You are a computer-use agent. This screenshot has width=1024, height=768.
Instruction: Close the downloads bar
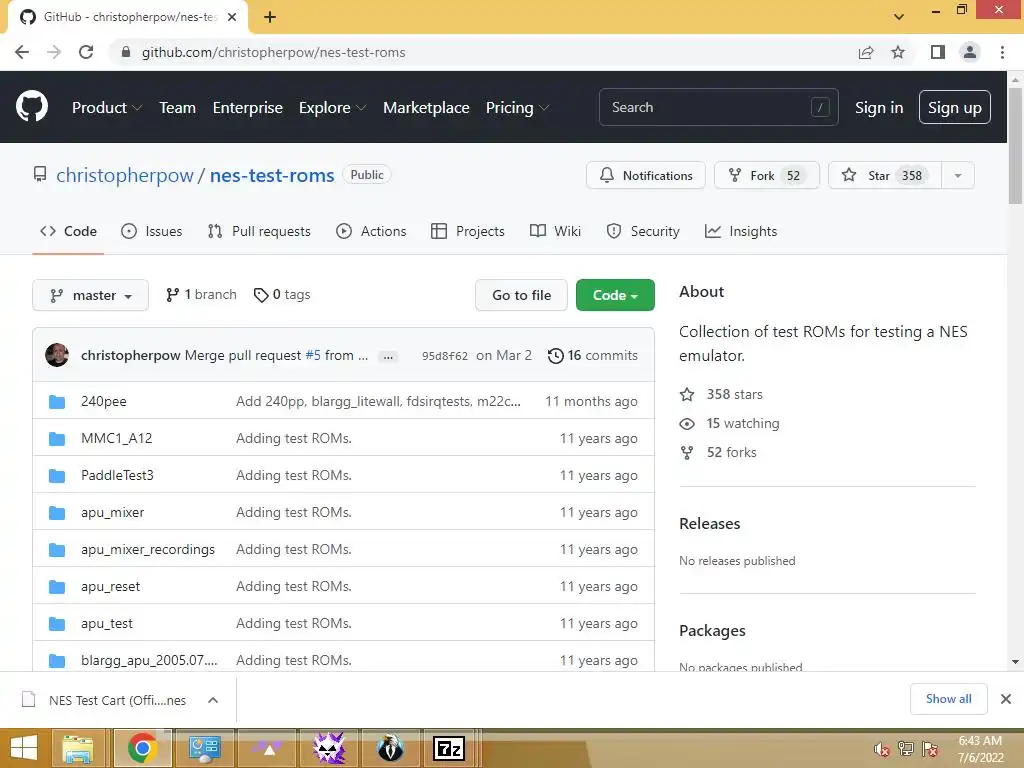click(x=1006, y=699)
